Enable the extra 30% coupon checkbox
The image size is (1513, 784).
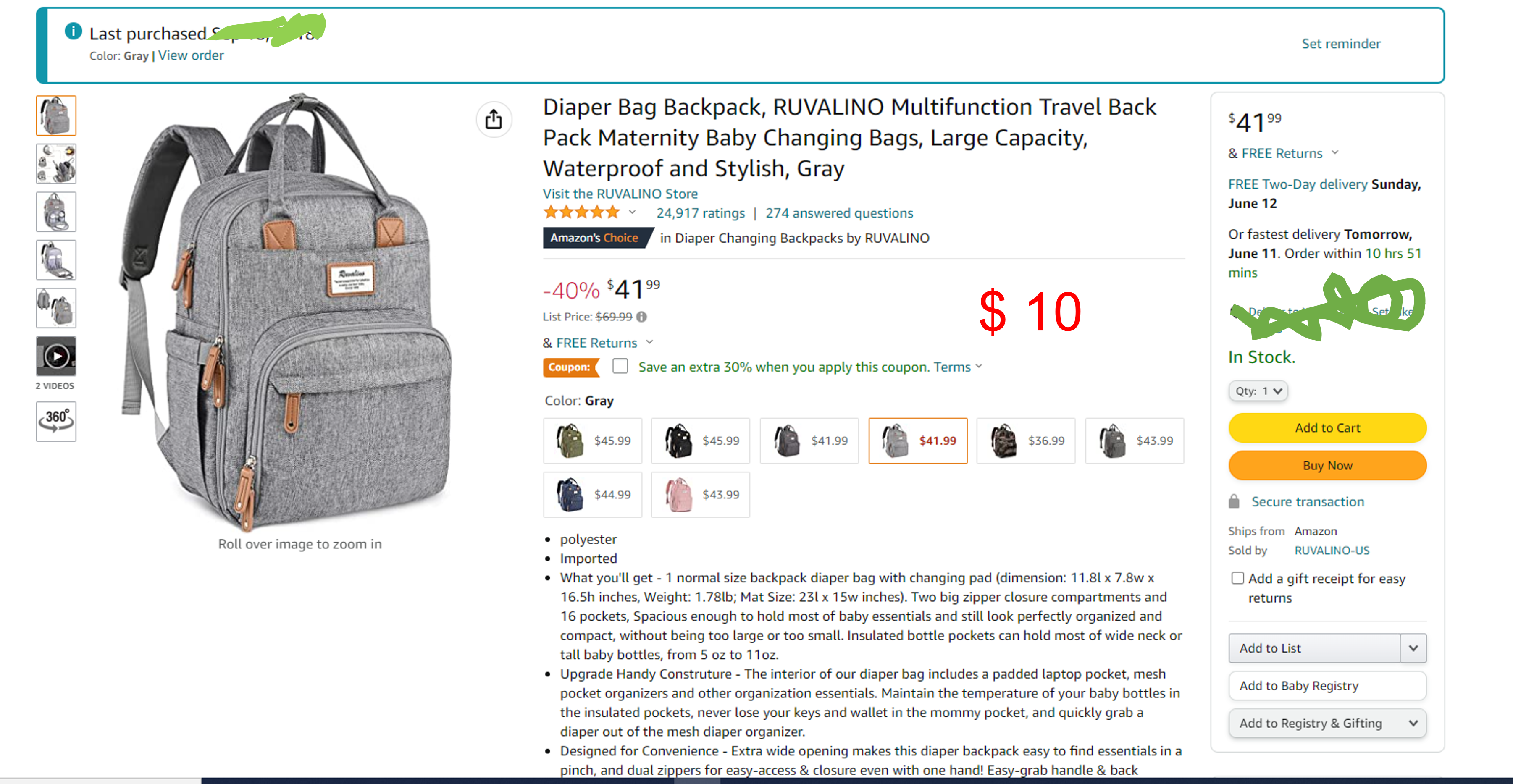pyautogui.click(x=620, y=367)
